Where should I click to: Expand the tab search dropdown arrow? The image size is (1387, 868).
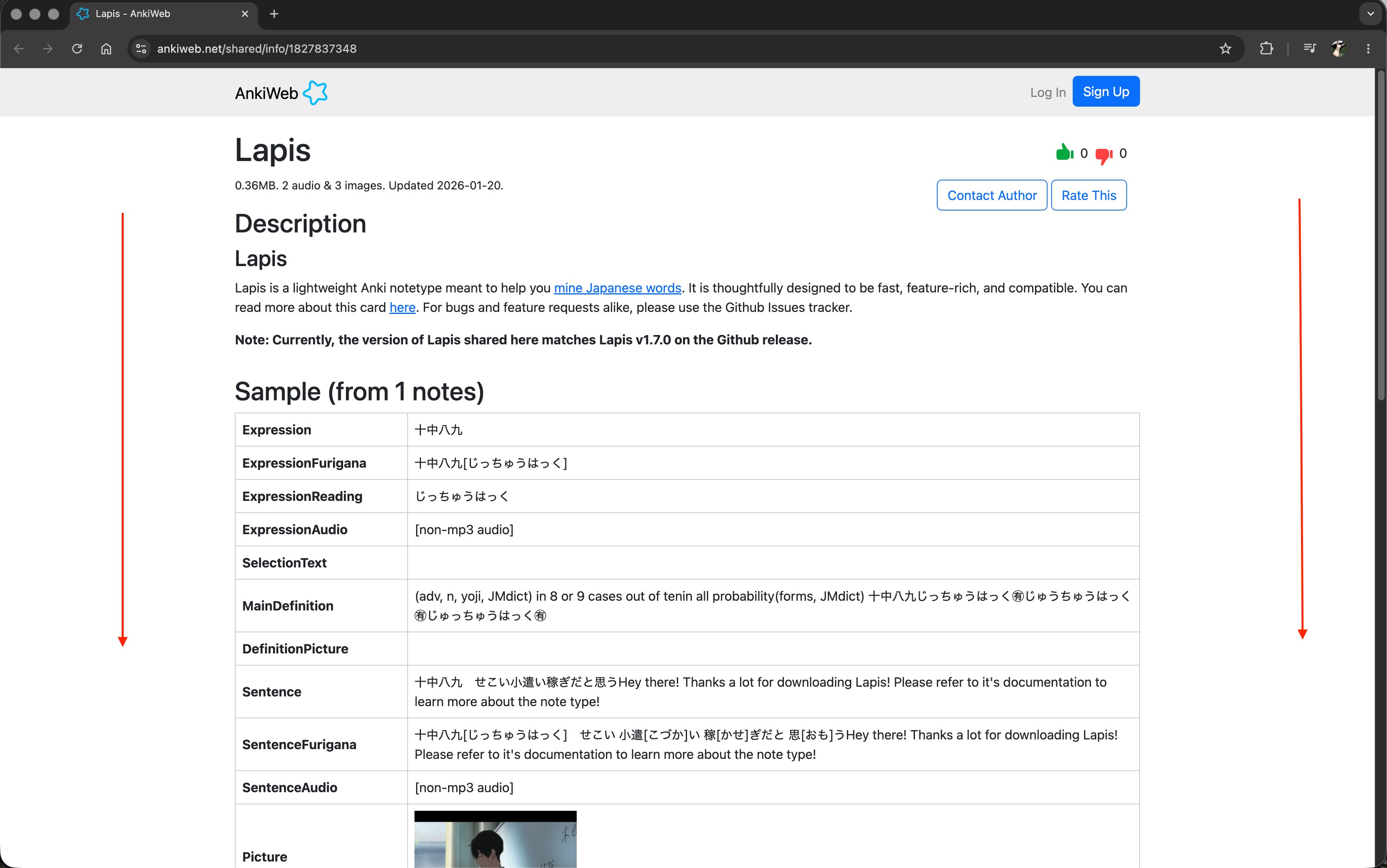tap(1370, 14)
